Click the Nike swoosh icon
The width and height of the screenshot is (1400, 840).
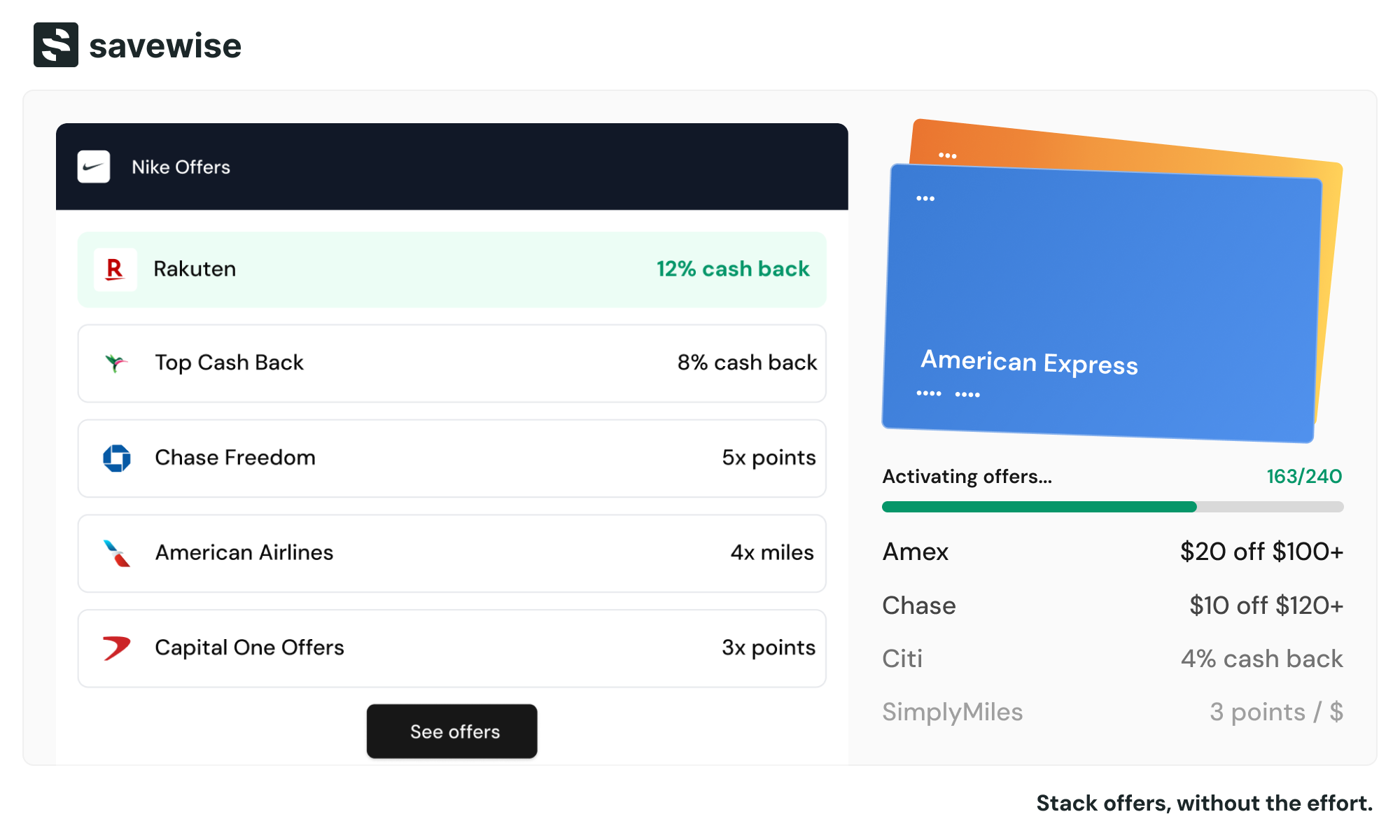click(94, 167)
